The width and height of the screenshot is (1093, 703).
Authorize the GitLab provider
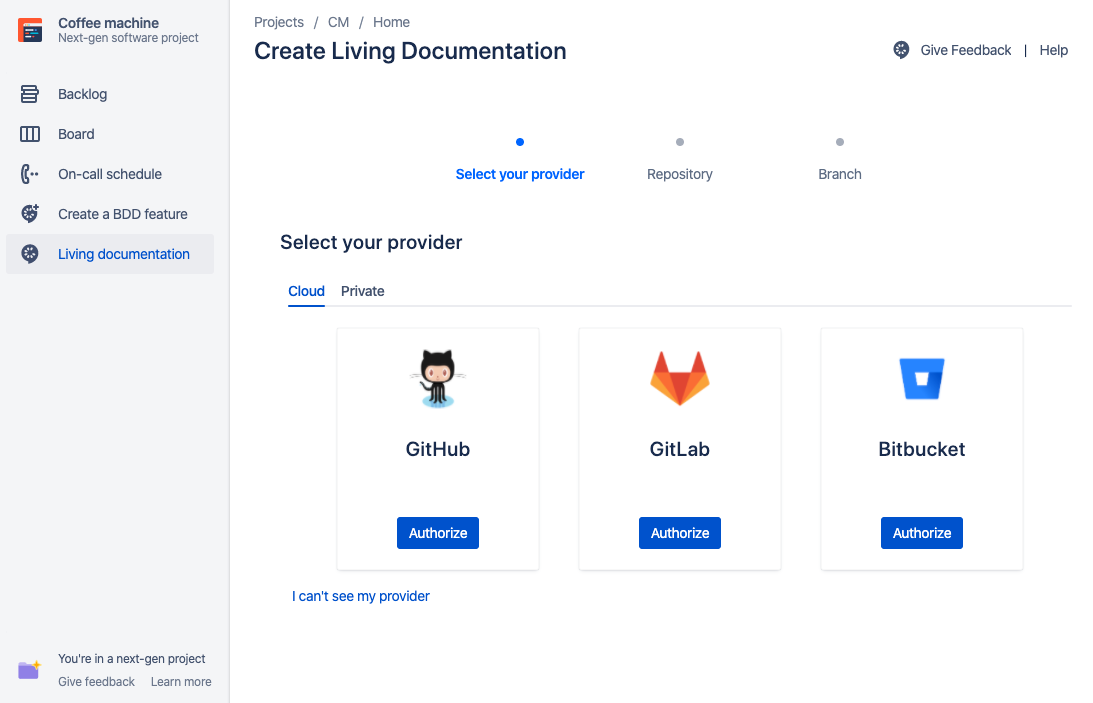[680, 533]
